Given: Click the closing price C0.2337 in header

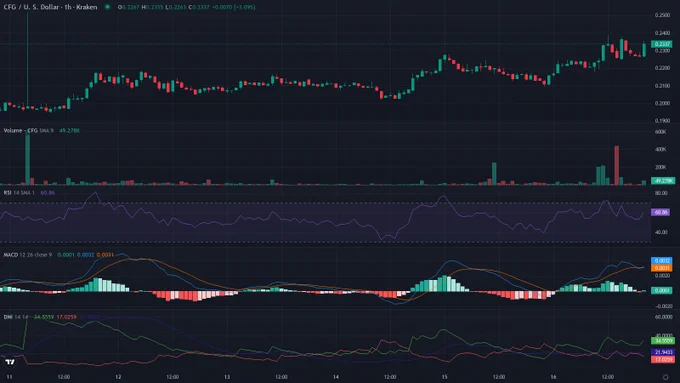Looking at the screenshot, I should (199, 7).
